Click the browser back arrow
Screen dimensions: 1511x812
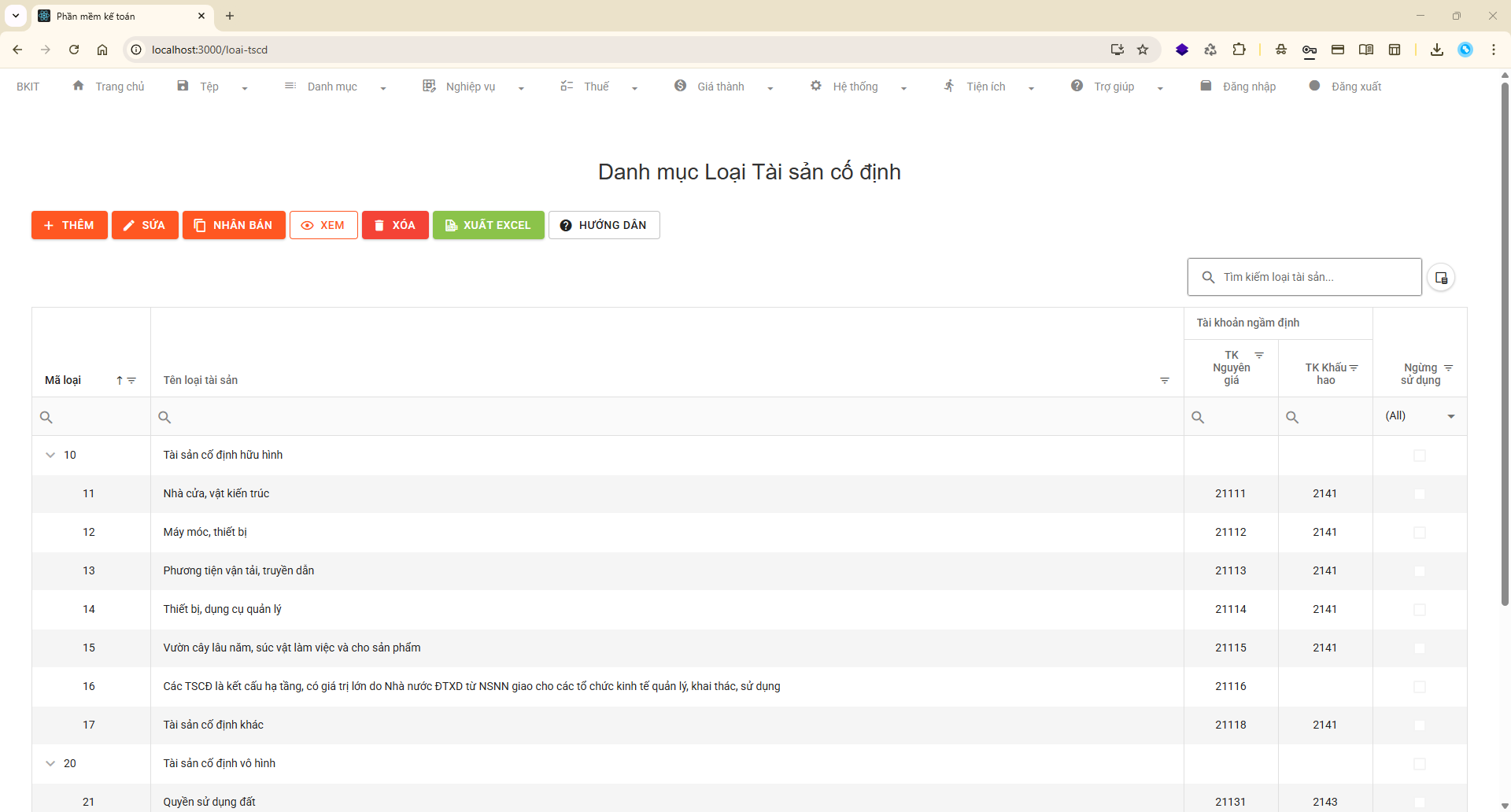point(17,50)
